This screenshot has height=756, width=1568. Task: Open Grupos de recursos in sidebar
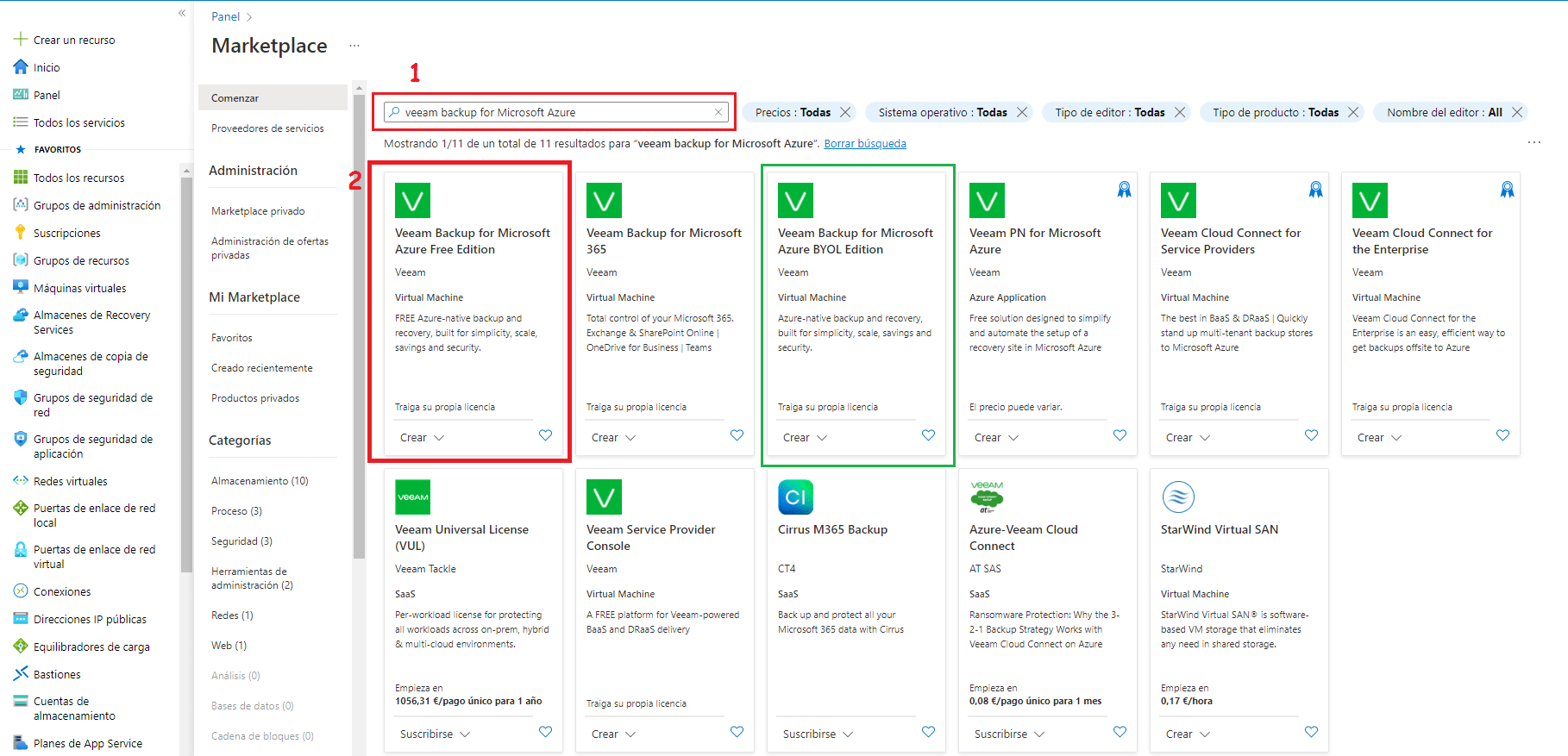(81, 260)
